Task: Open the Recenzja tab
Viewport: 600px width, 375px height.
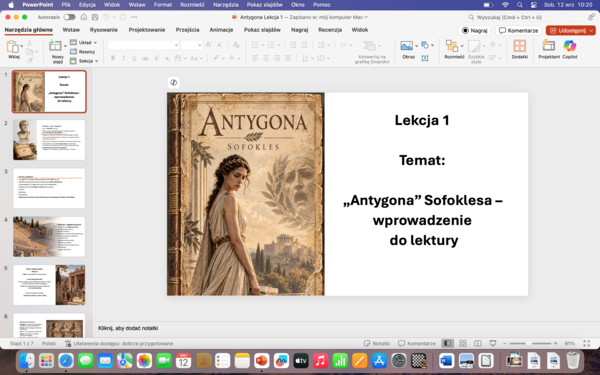Action: tap(330, 30)
